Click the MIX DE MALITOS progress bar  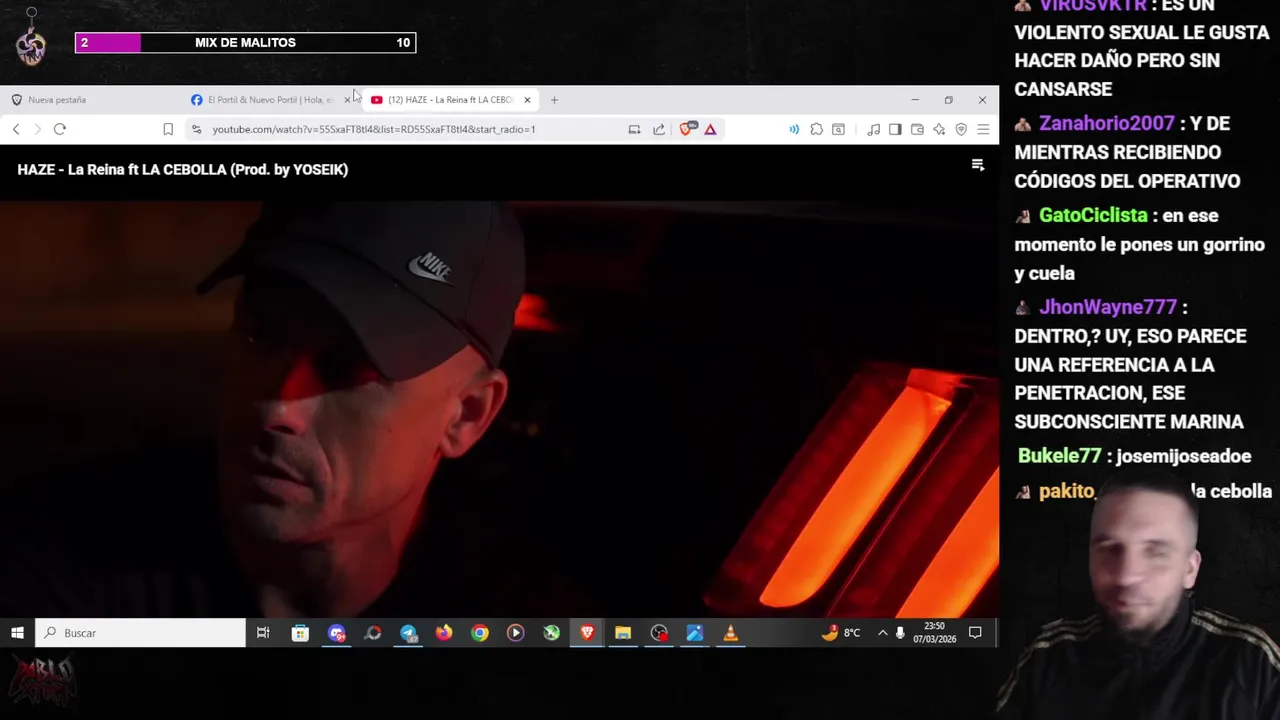tap(245, 42)
